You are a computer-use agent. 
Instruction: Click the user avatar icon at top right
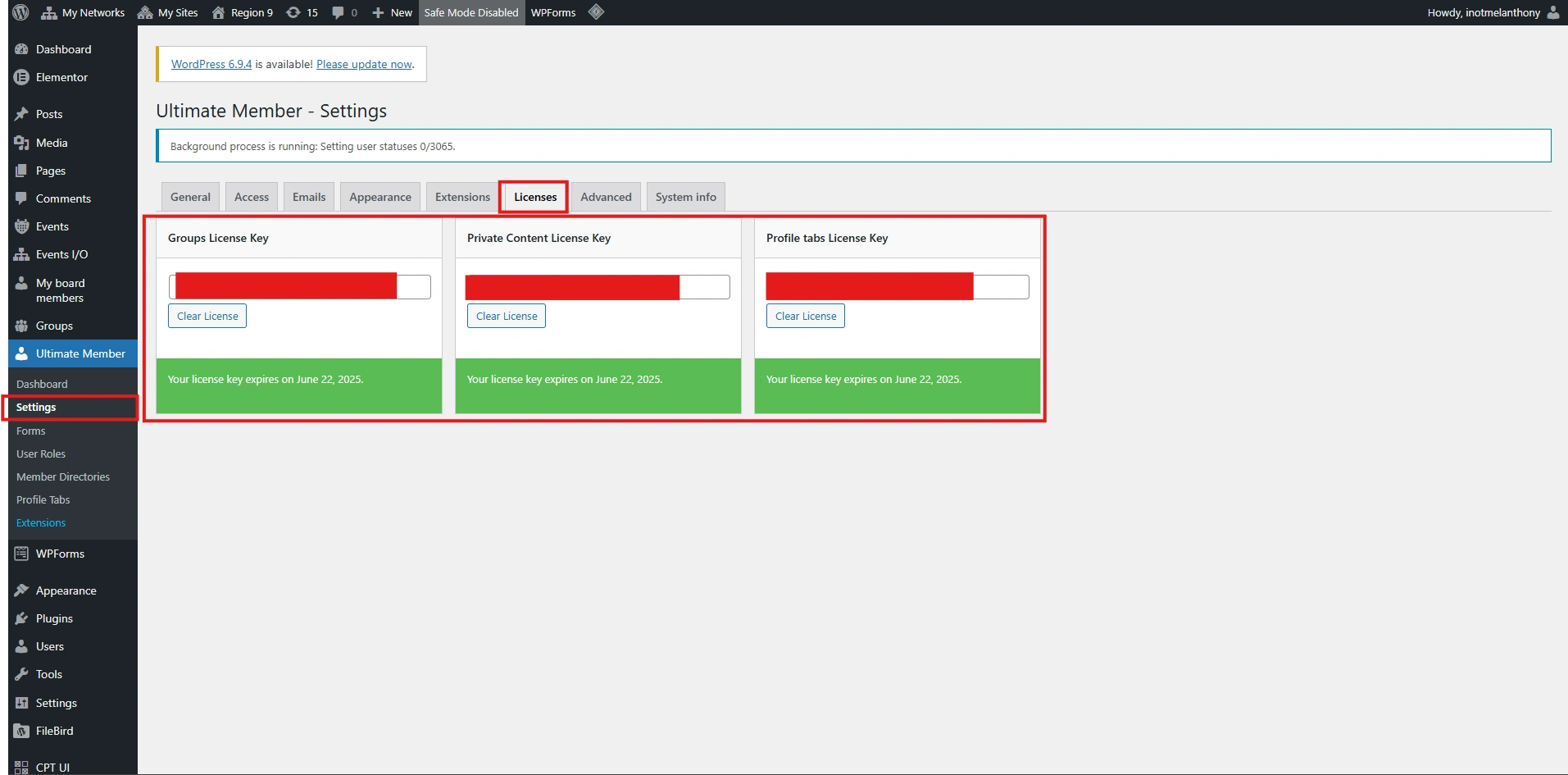pos(1553,12)
